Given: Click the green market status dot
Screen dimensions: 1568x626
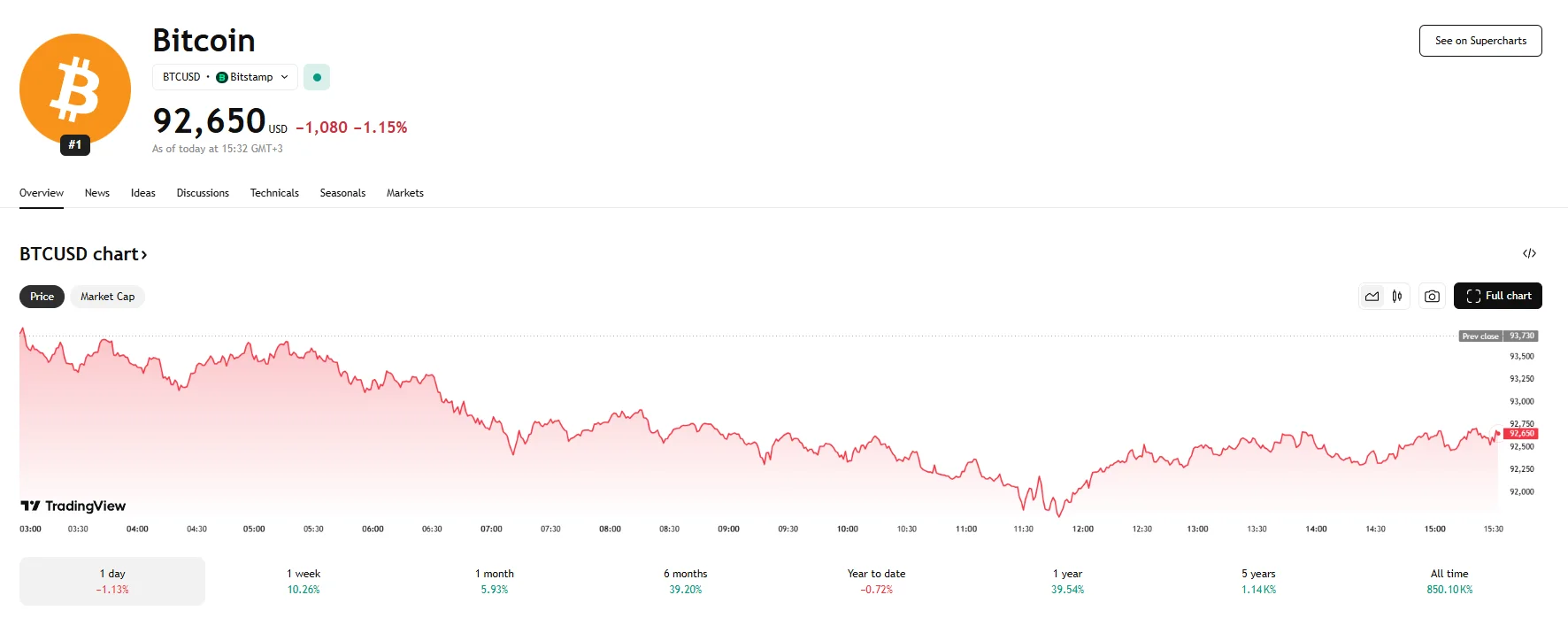Looking at the screenshot, I should pos(317,78).
